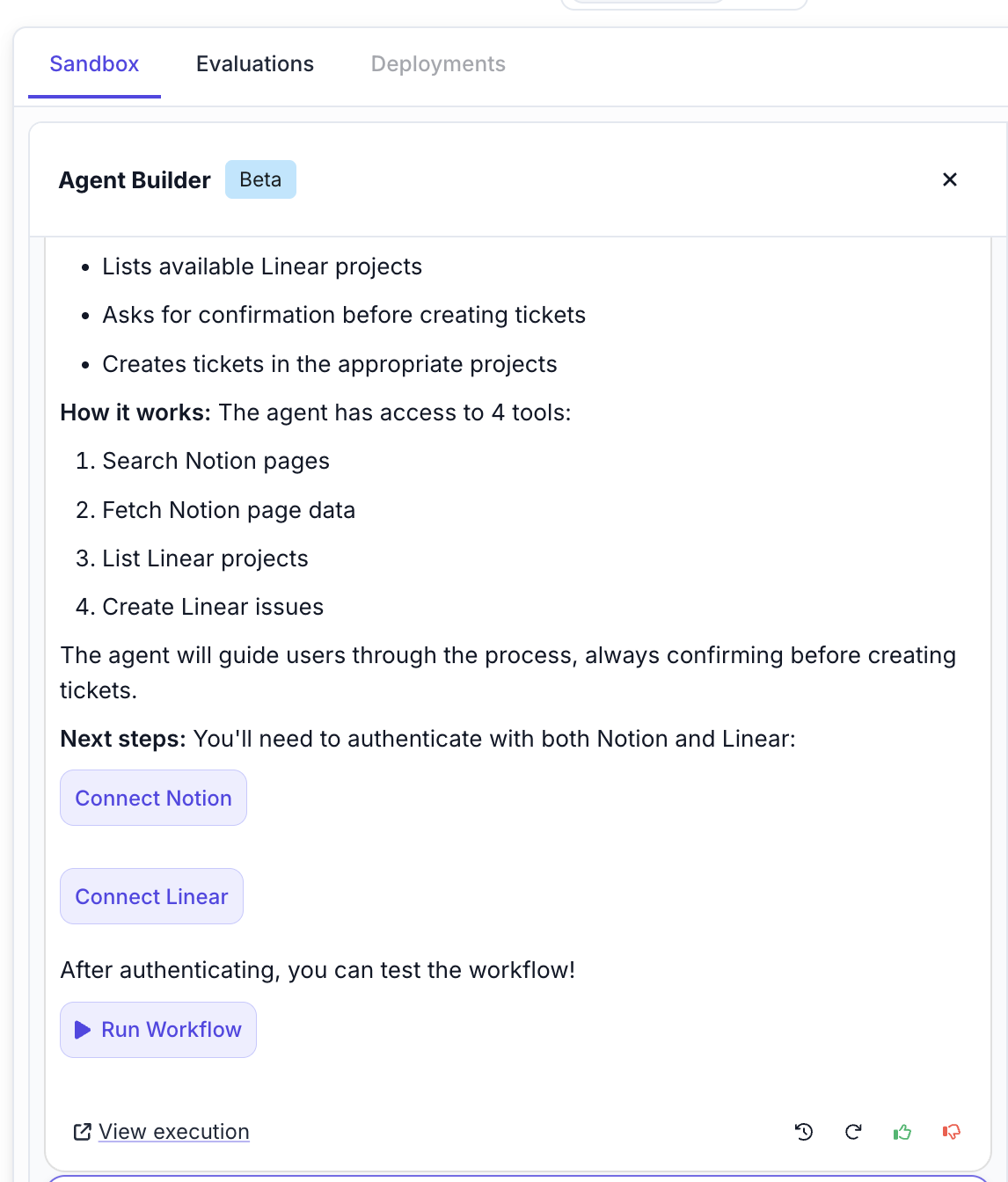Start the Run Workflow button
Screen dimensions: 1008x1182
pyautogui.click(x=158, y=1030)
